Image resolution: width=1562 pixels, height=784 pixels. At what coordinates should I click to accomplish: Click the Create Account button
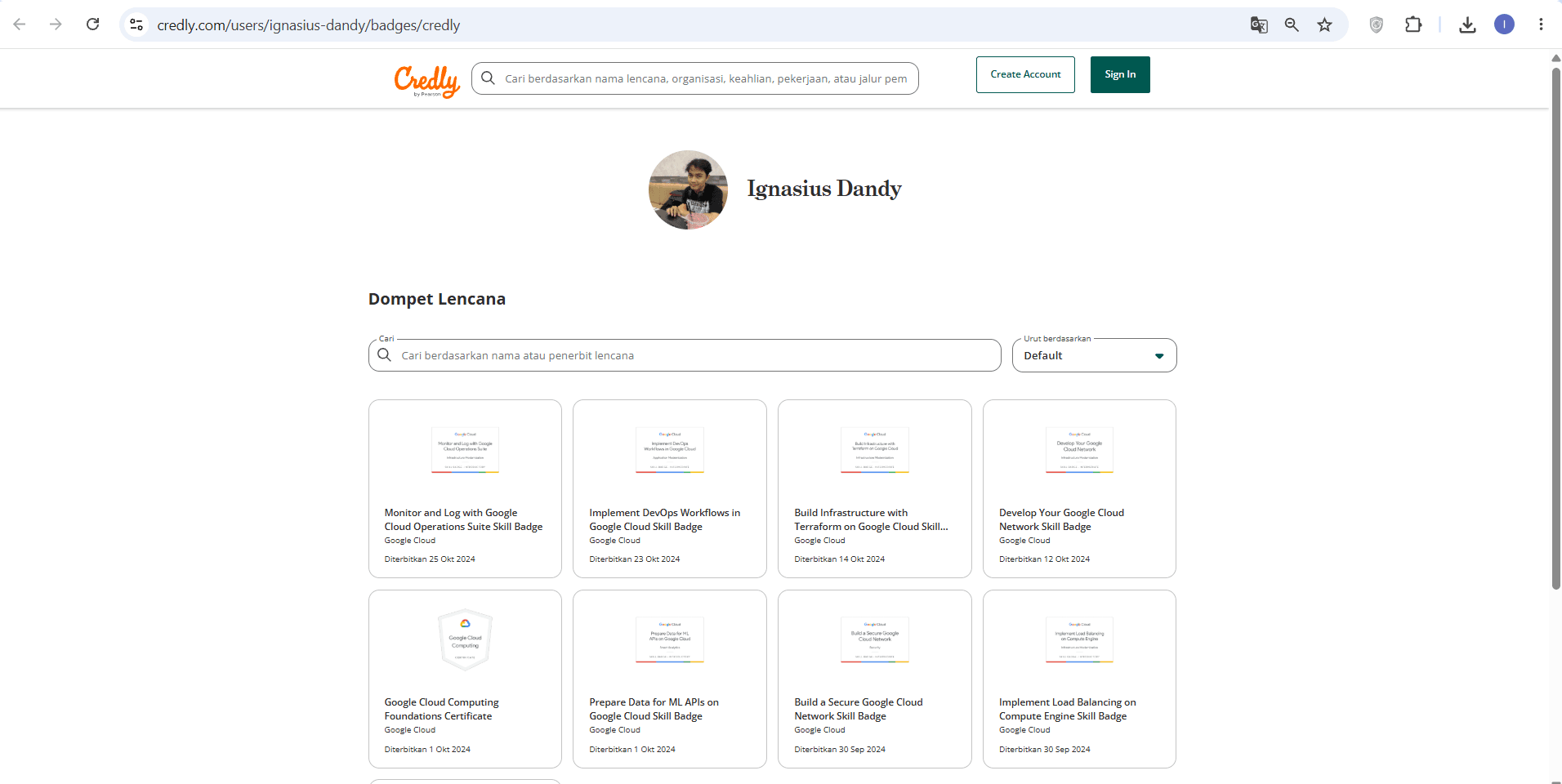(1025, 74)
